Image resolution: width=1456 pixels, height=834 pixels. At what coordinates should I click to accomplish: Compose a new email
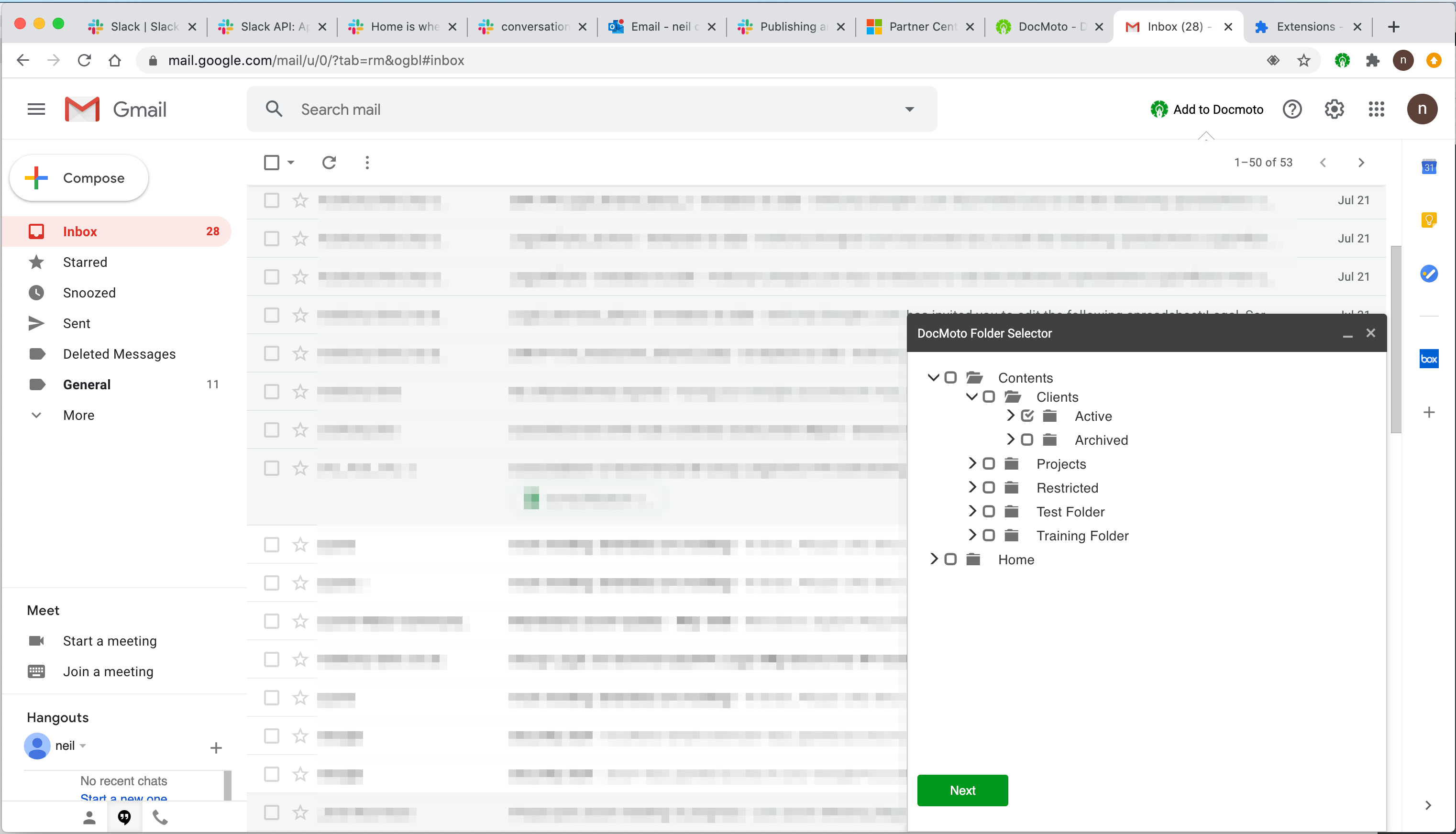pyautogui.click(x=79, y=178)
